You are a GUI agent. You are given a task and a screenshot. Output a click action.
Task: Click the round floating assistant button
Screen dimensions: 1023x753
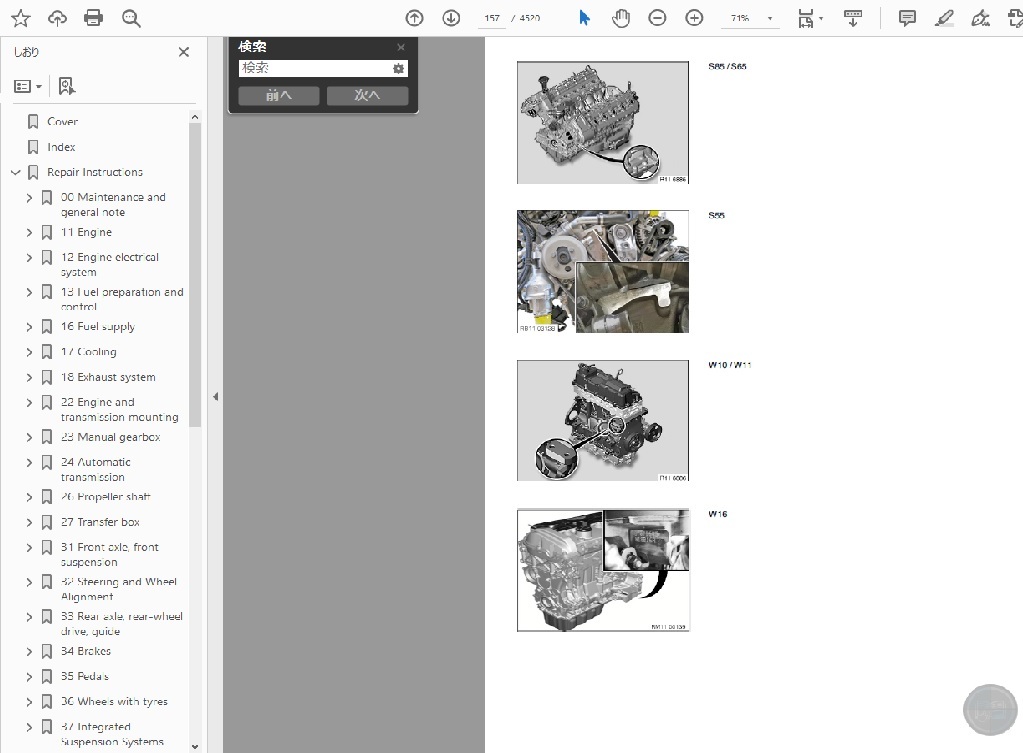pos(990,710)
